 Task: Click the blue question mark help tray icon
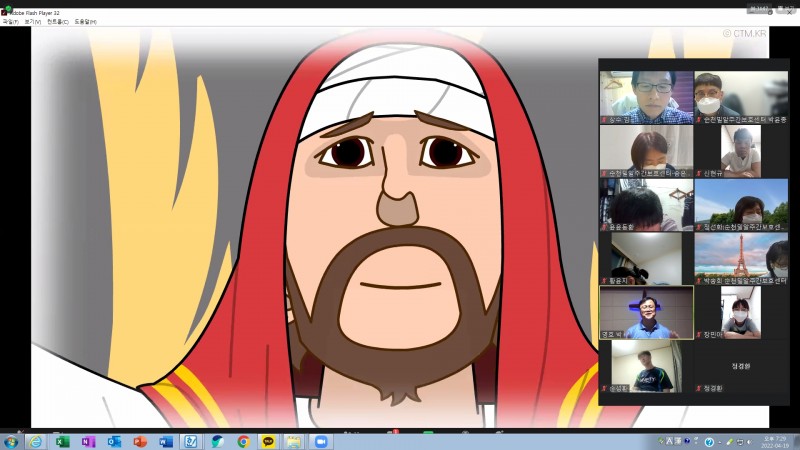pyautogui.click(x=709, y=442)
